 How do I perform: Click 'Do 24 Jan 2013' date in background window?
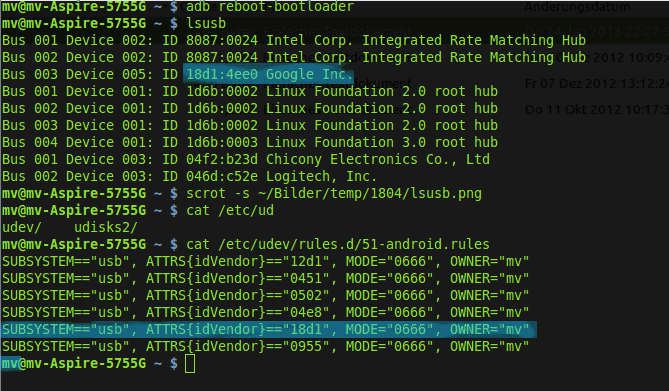coord(596,31)
